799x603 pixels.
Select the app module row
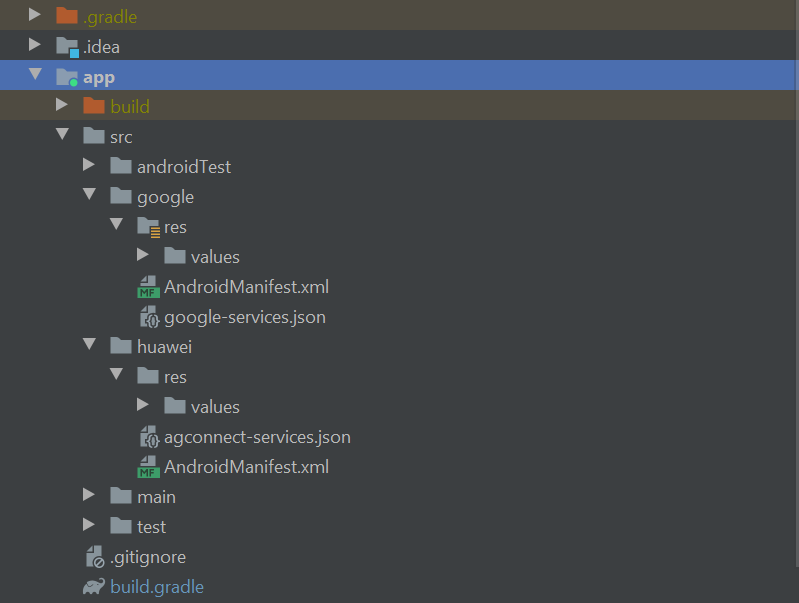point(400,75)
